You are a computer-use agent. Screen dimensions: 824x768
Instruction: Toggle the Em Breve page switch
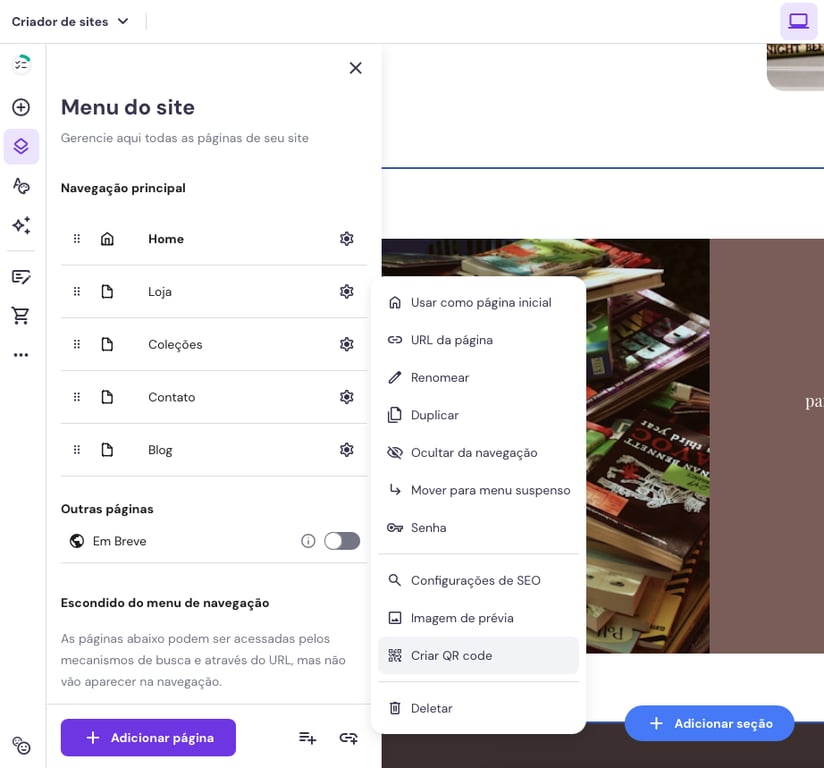tap(341, 540)
